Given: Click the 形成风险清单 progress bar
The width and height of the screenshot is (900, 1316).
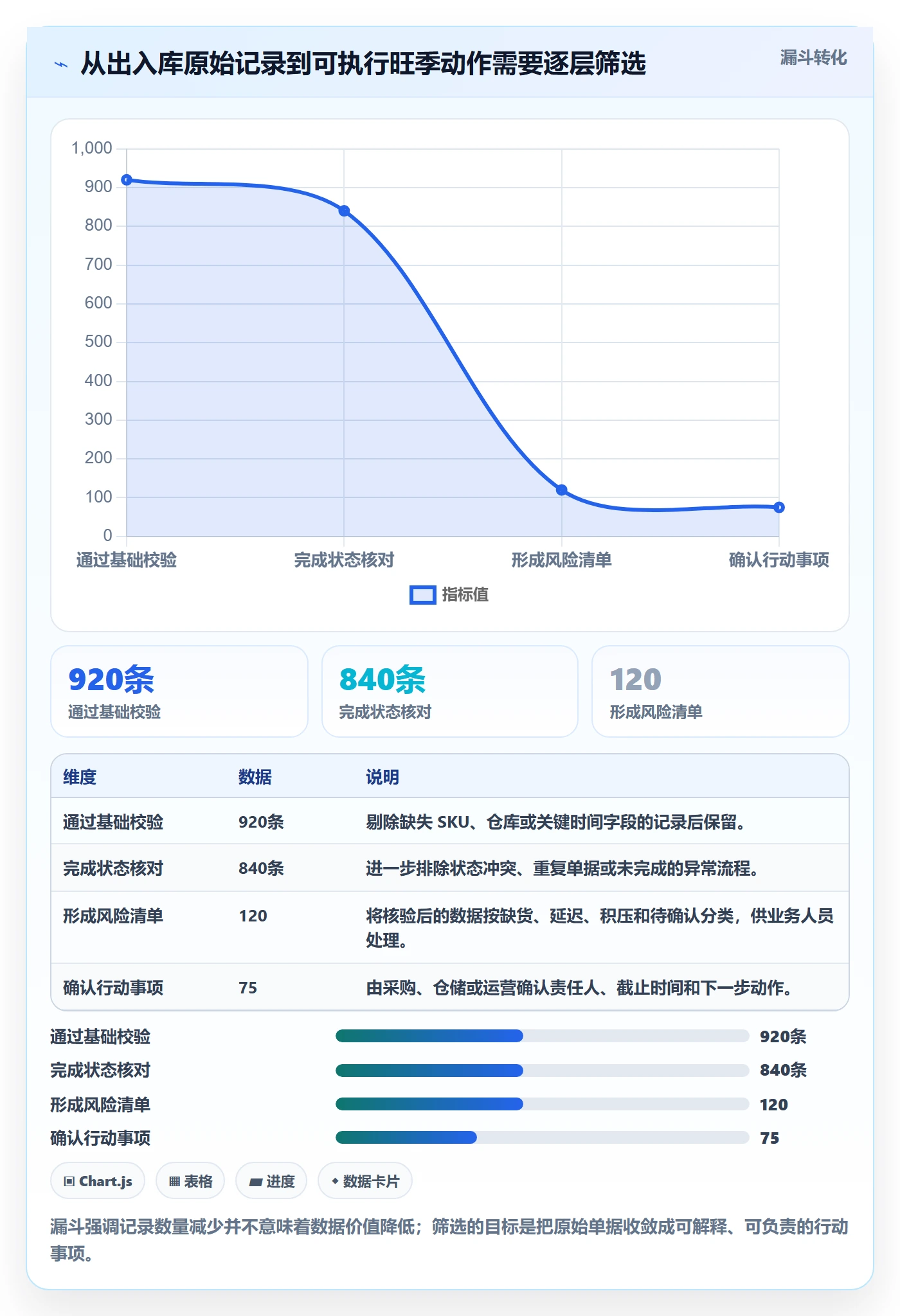Looking at the screenshot, I should (542, 1104).
